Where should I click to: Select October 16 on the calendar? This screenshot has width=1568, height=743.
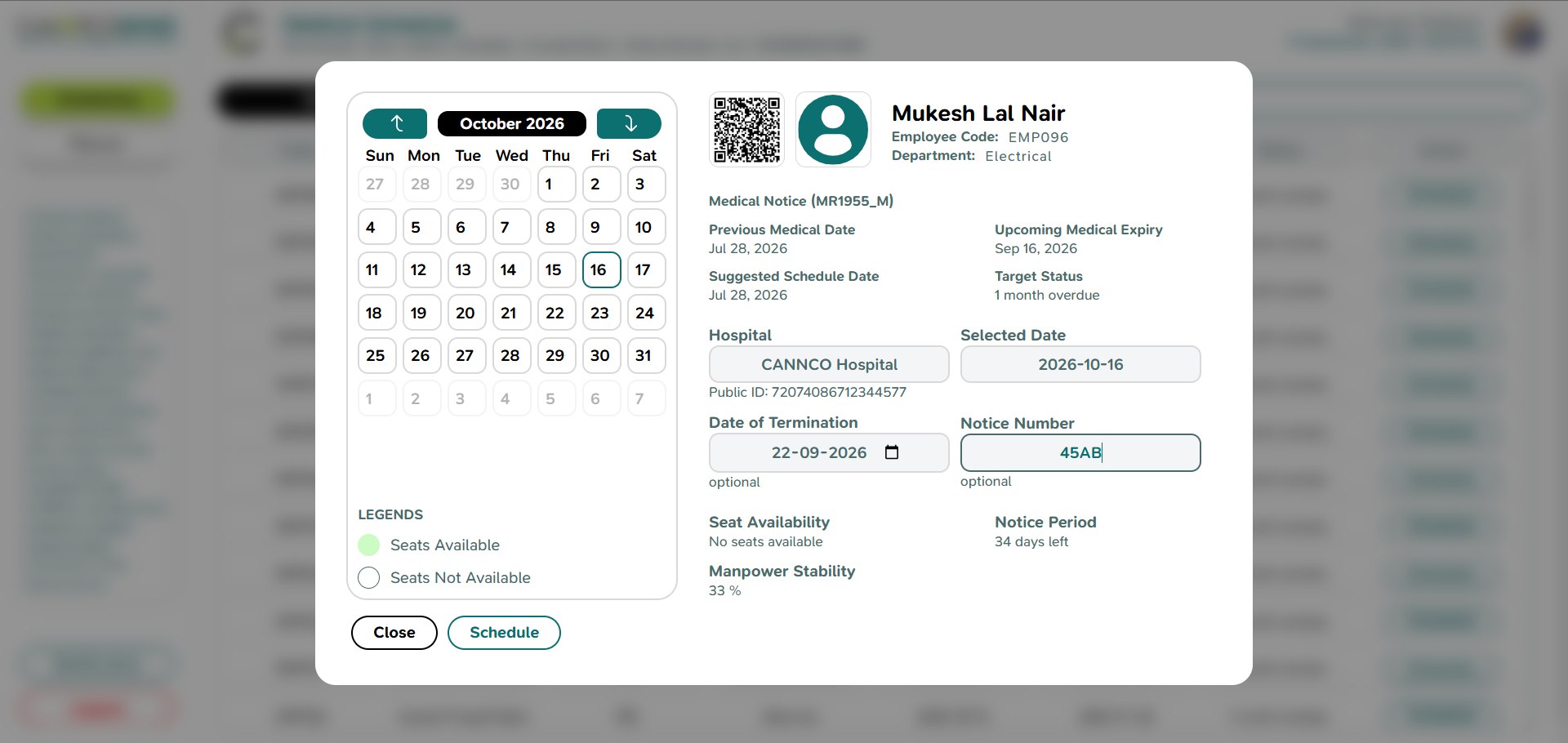[602, 269]
